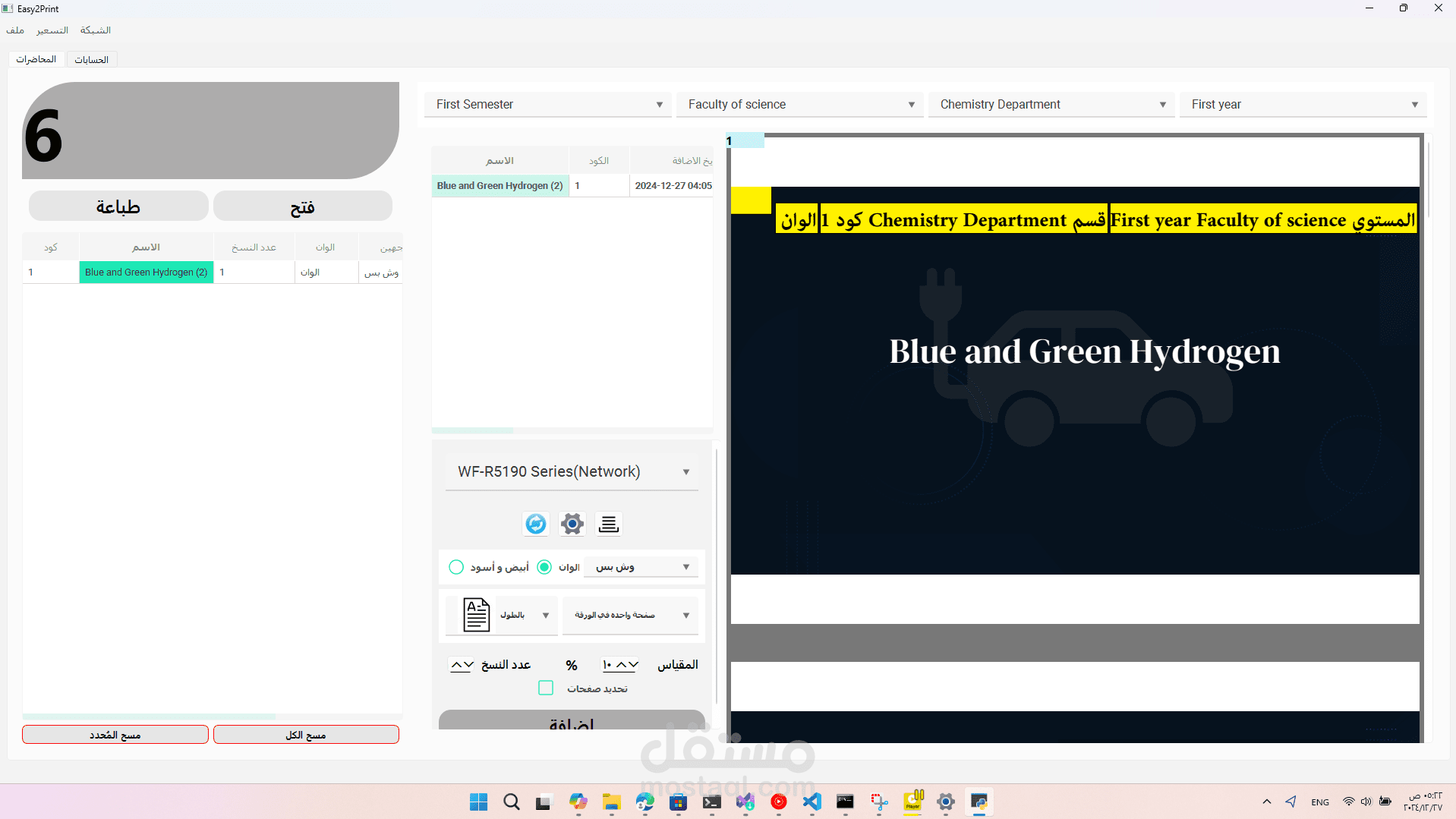Viewport: 1456px width, 819px height.
Task: Open Microsoft Store from taskbar
Action: pos(679,802)
